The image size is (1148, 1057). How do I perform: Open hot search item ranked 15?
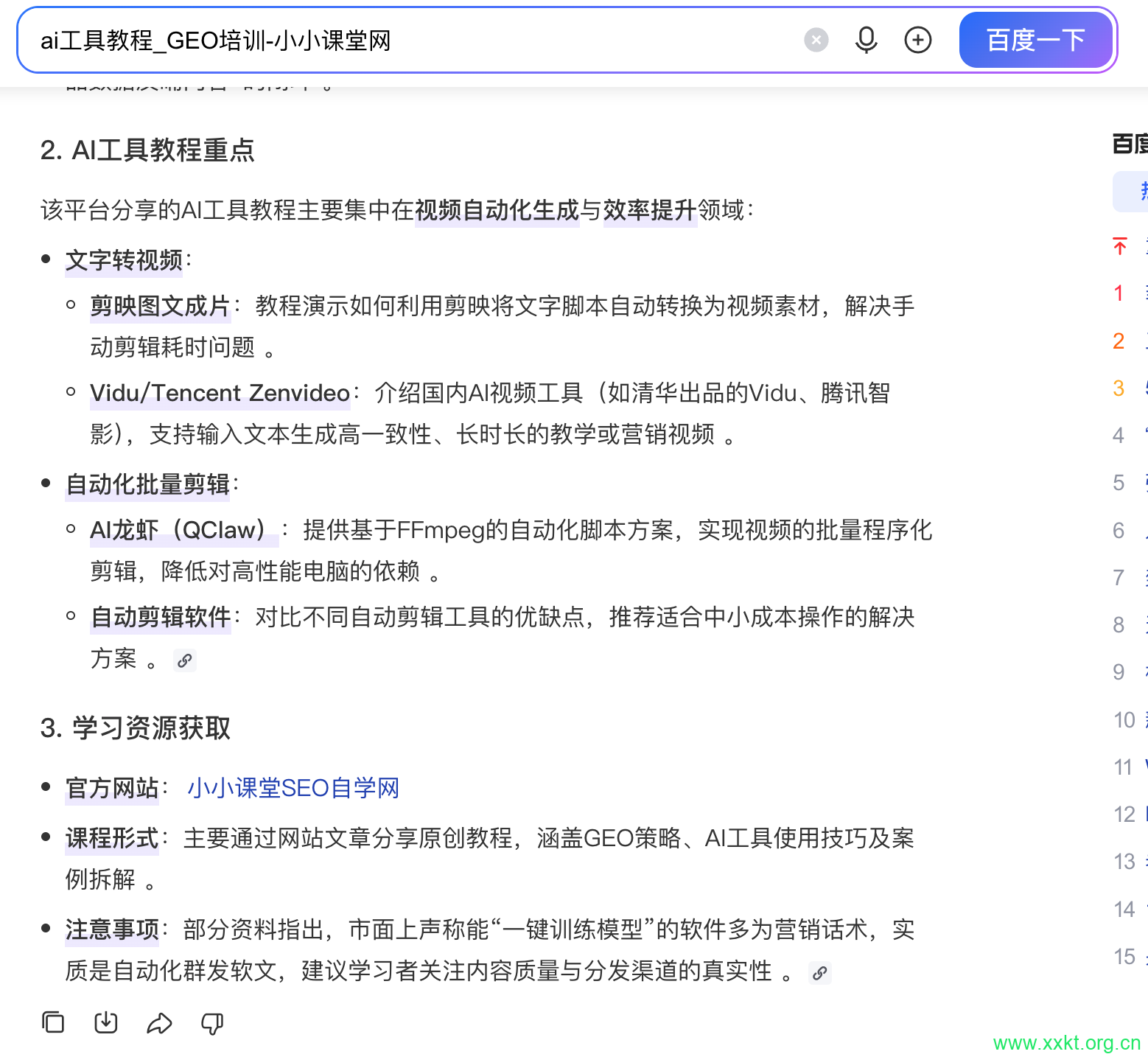coord(1131,957)
